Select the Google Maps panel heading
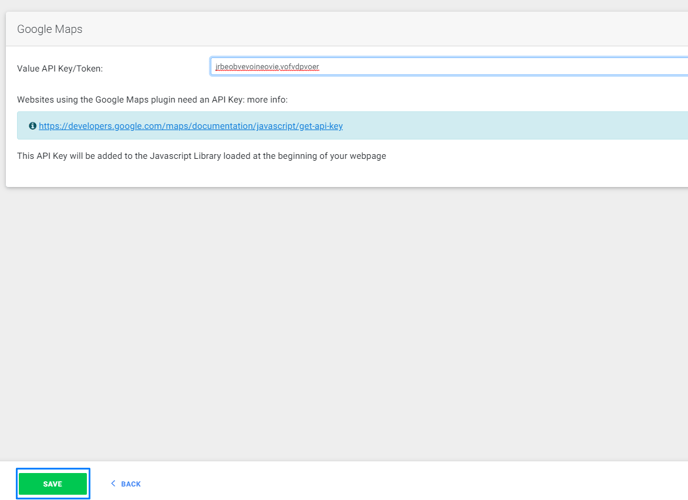The width and height of the screenshot is (688, 500). pos(50,29)
